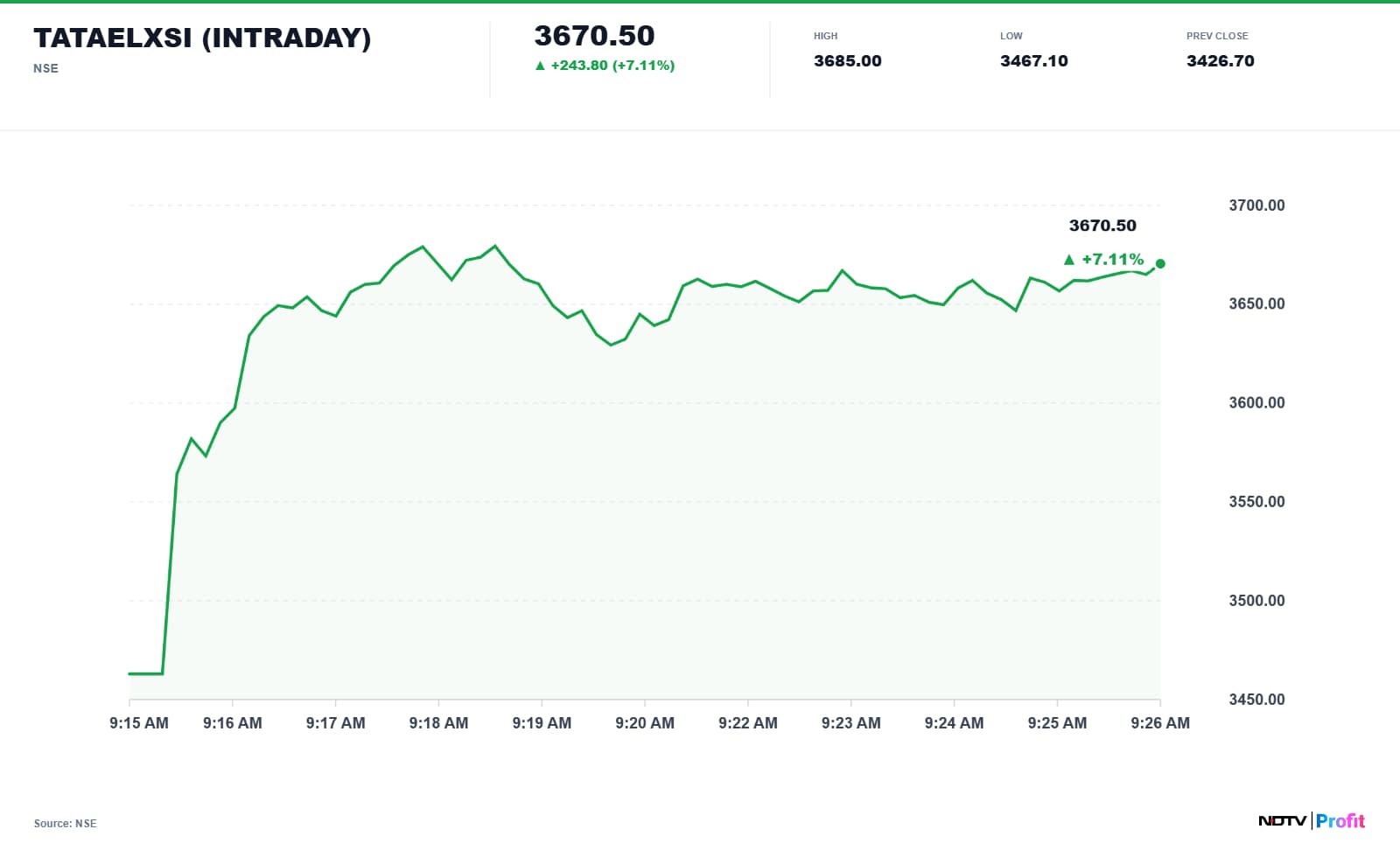
Task: Click the 3500.00 y-axis label
Action: point(1256,601)
